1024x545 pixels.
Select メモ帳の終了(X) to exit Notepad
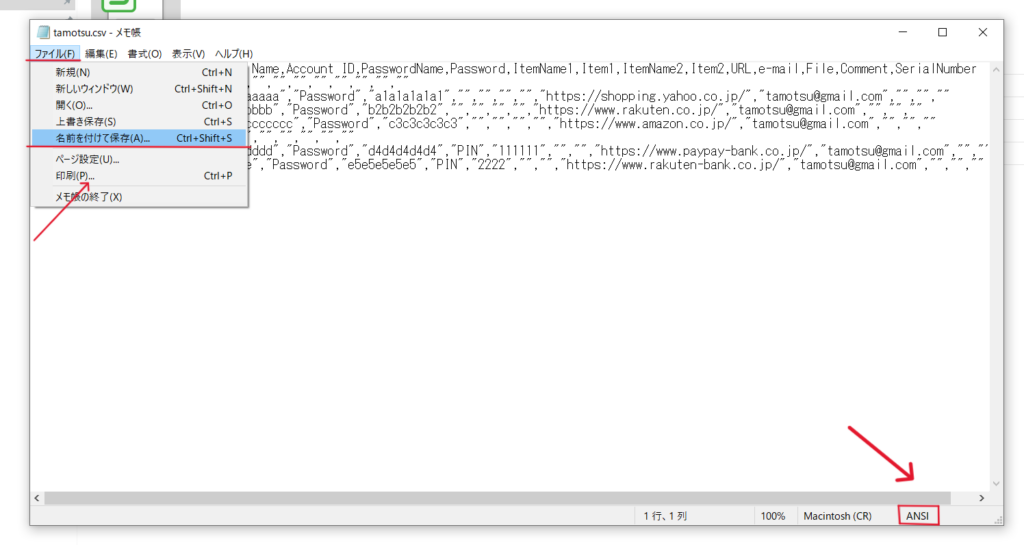88,197
